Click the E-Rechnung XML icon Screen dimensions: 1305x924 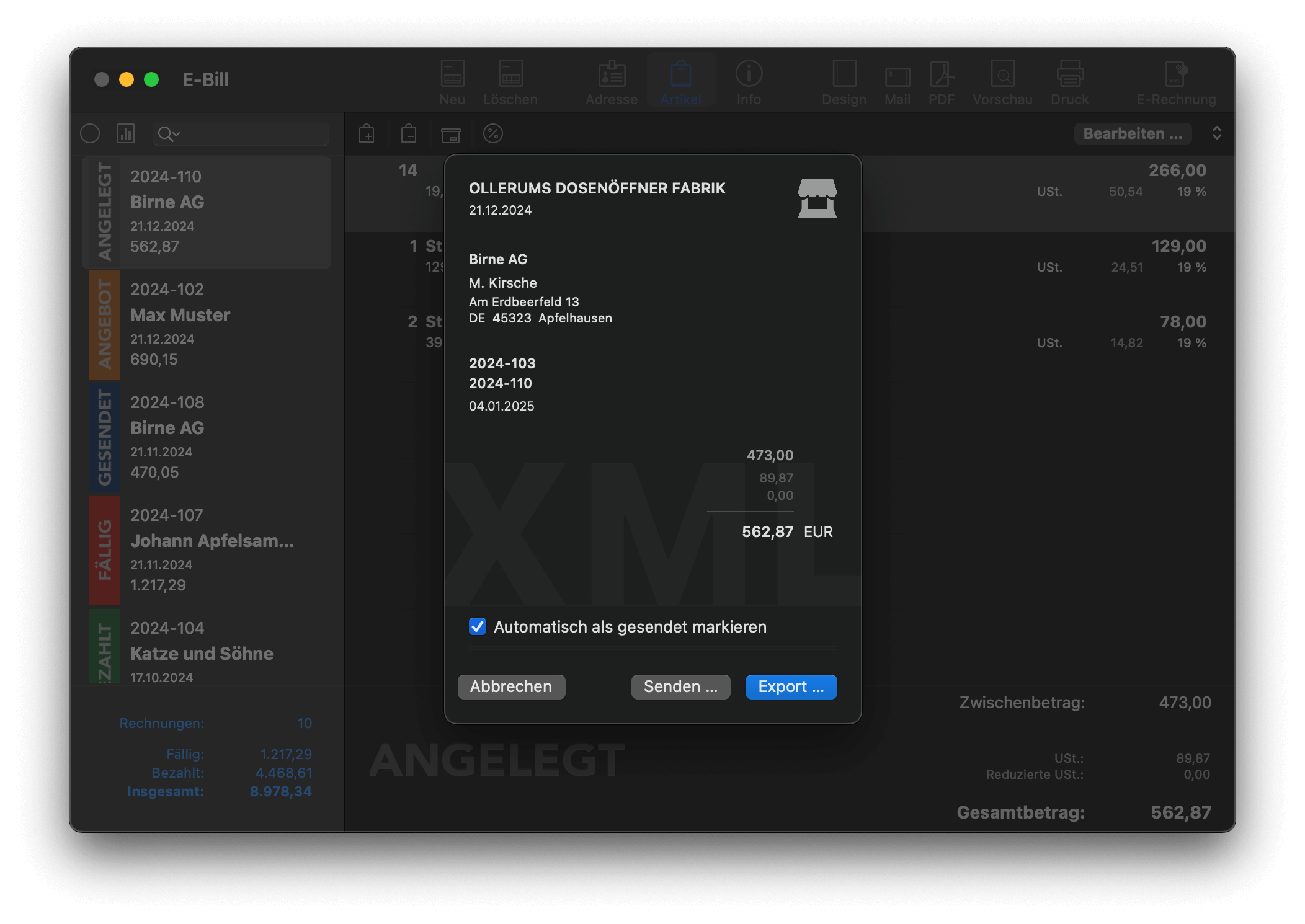click(x=1176, y=75)
